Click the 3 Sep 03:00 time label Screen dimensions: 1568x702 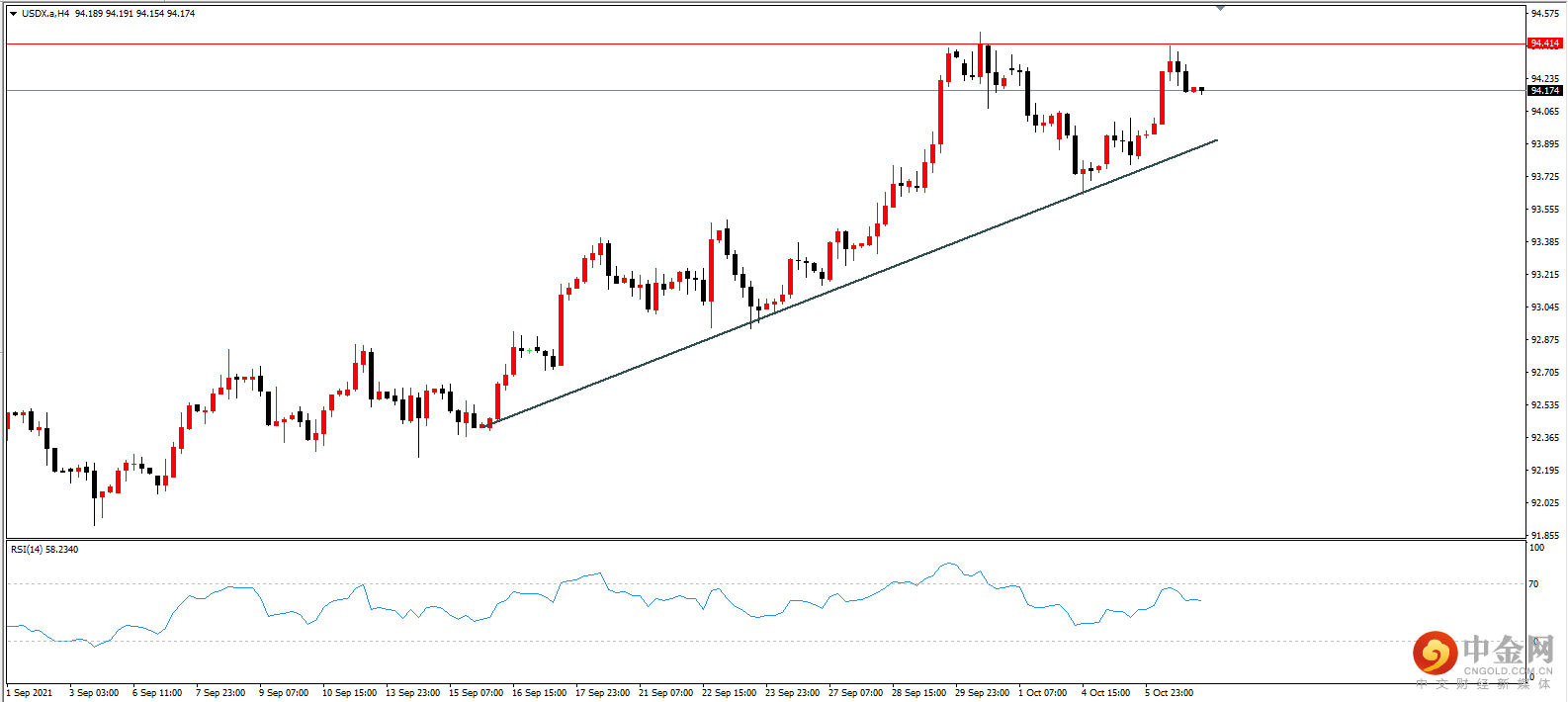click(x=94, y=693)
